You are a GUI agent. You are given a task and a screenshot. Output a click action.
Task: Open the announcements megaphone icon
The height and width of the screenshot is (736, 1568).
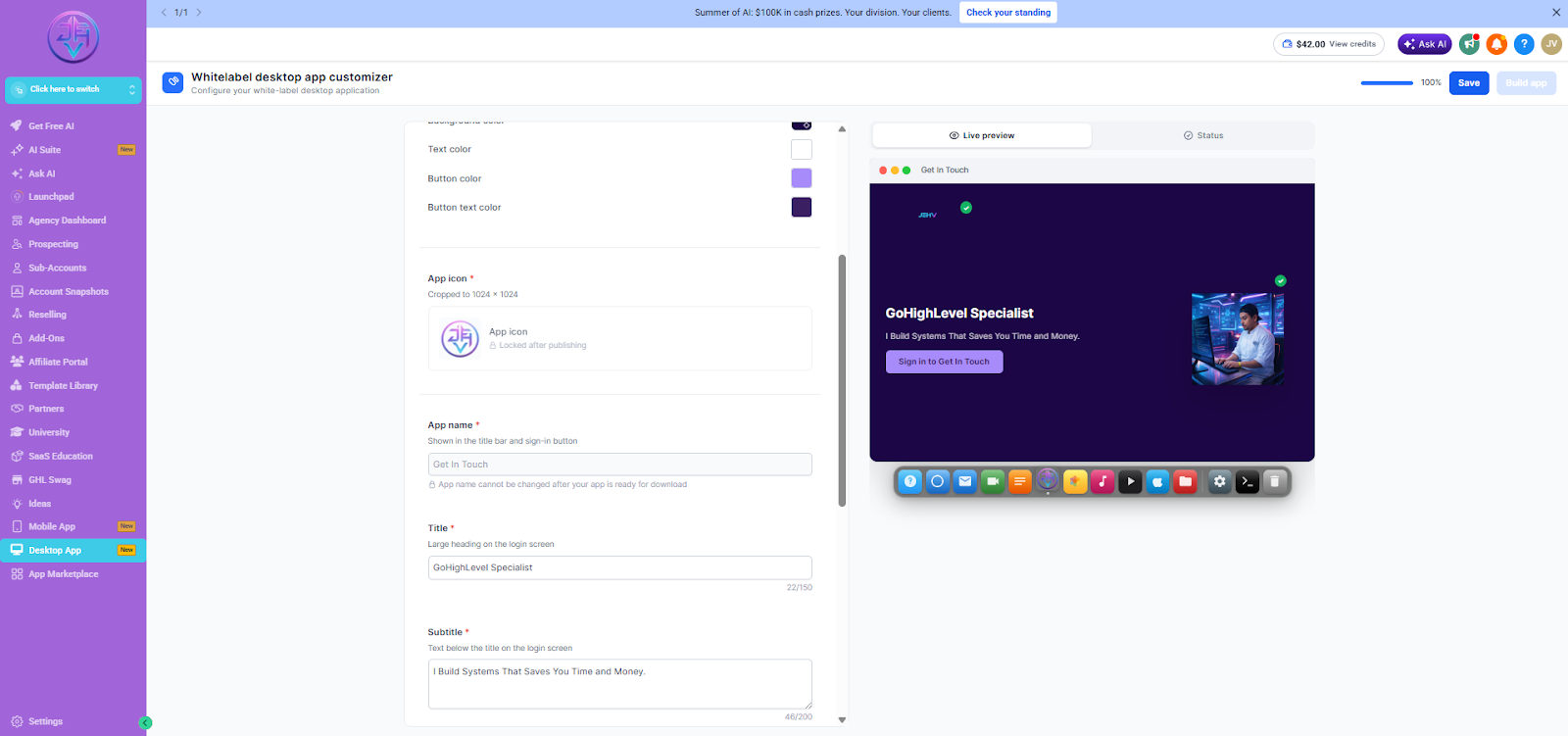tap(1469, 44)
